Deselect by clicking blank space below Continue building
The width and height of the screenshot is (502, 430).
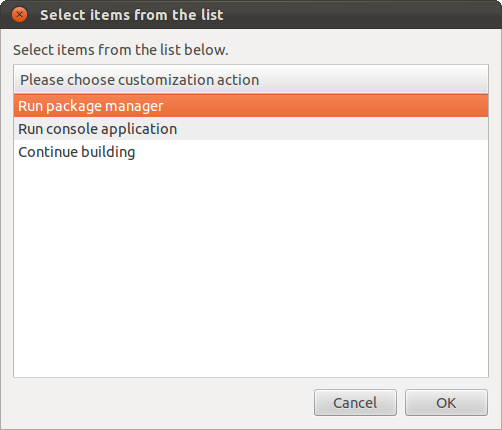[x=251, y=270]
